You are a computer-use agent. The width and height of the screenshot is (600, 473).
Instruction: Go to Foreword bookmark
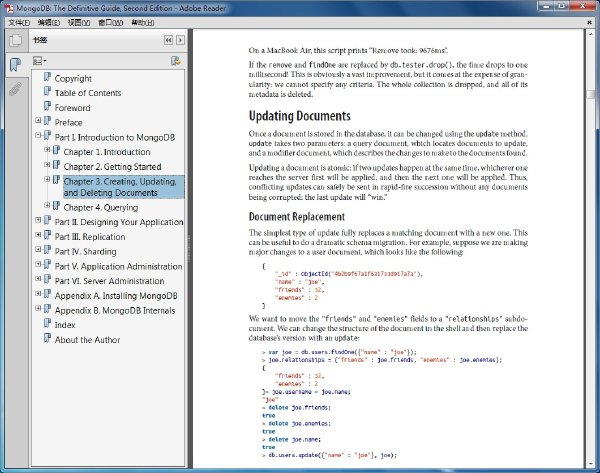pos(72,108)
